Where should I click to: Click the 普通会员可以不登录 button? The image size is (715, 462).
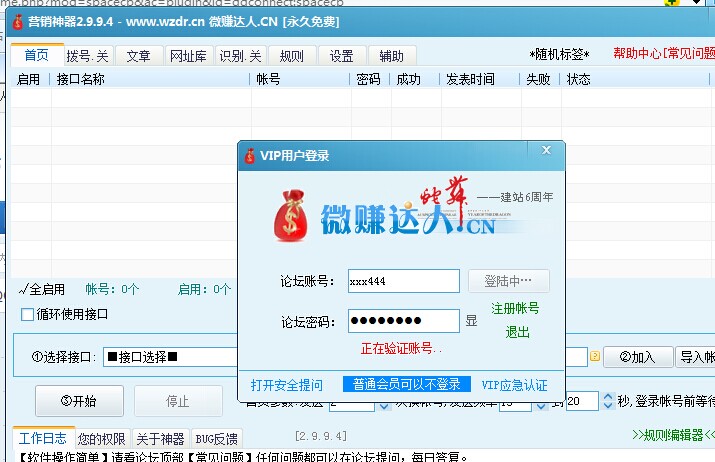point(407,384)
